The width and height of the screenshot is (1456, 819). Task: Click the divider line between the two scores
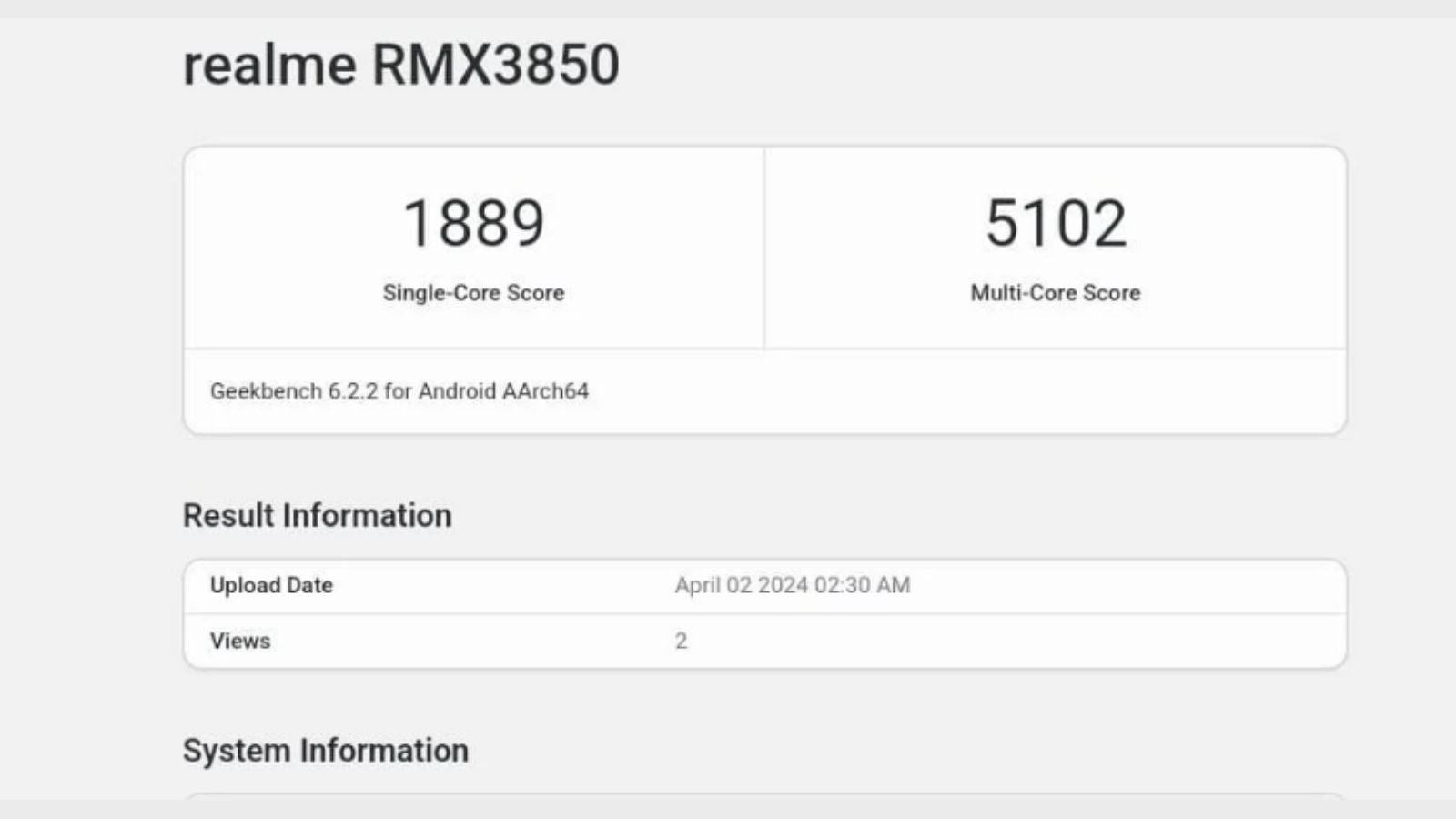(x=764, y=248)
